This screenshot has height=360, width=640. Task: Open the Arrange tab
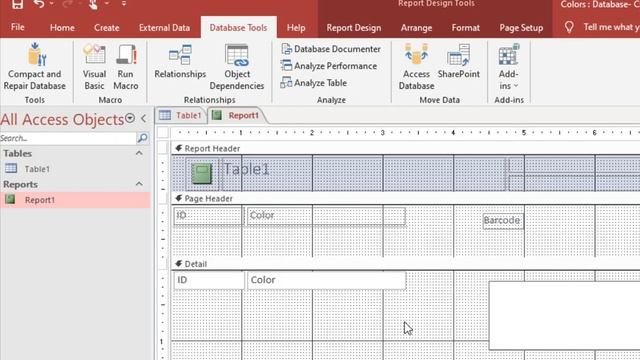click(x=416, y=28)
